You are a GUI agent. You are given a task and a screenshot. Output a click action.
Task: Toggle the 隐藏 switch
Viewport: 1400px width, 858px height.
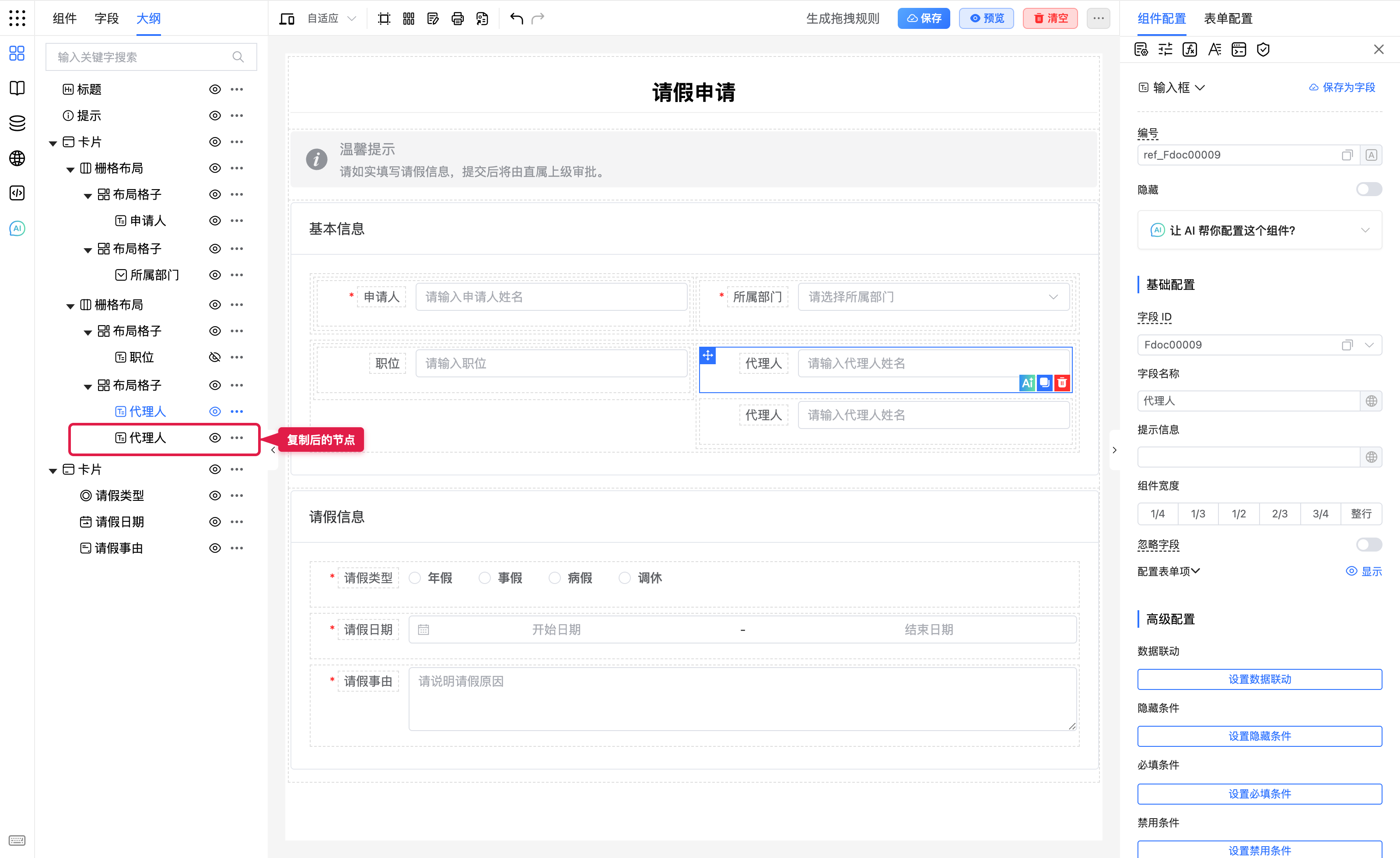click(x=1369, y=190)
